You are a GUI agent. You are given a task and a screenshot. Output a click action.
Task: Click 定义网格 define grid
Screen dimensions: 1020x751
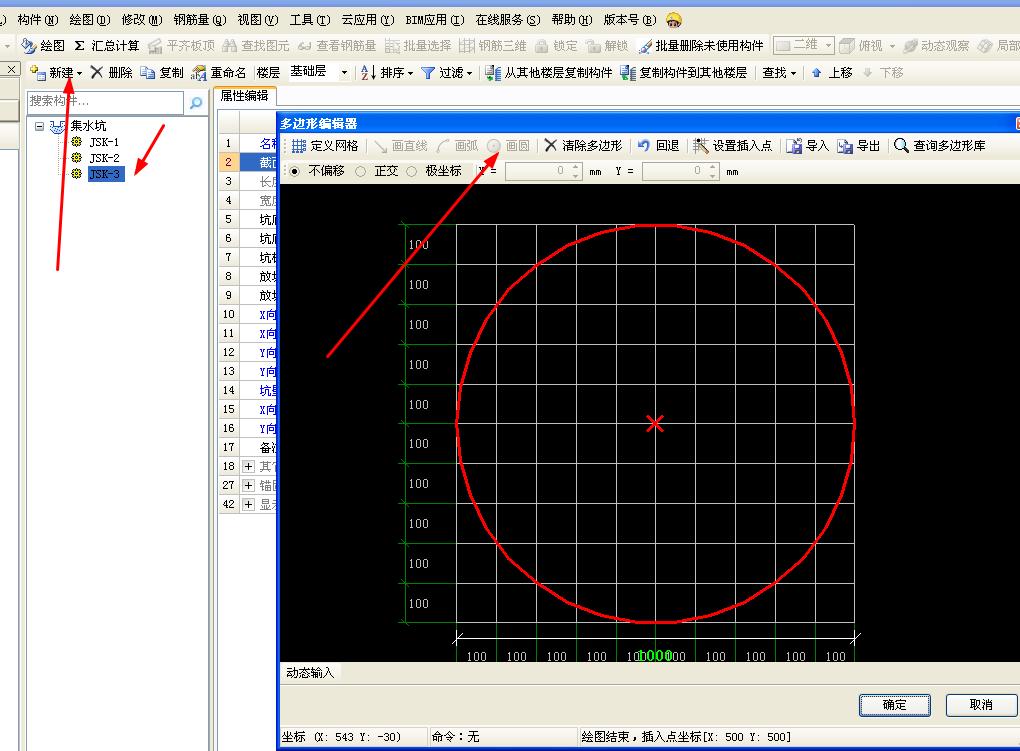click(x=325, y=146)
